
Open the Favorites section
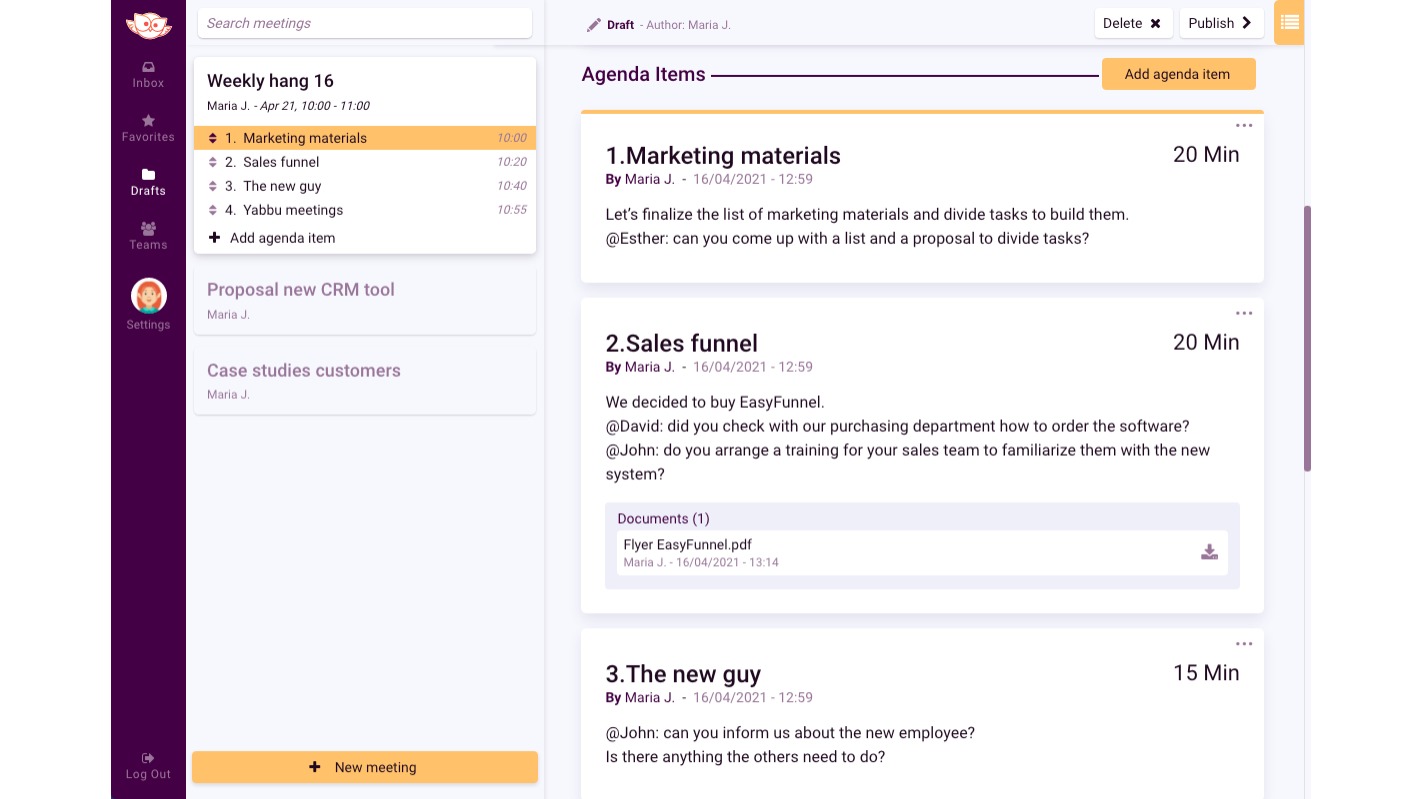(148, 128)
